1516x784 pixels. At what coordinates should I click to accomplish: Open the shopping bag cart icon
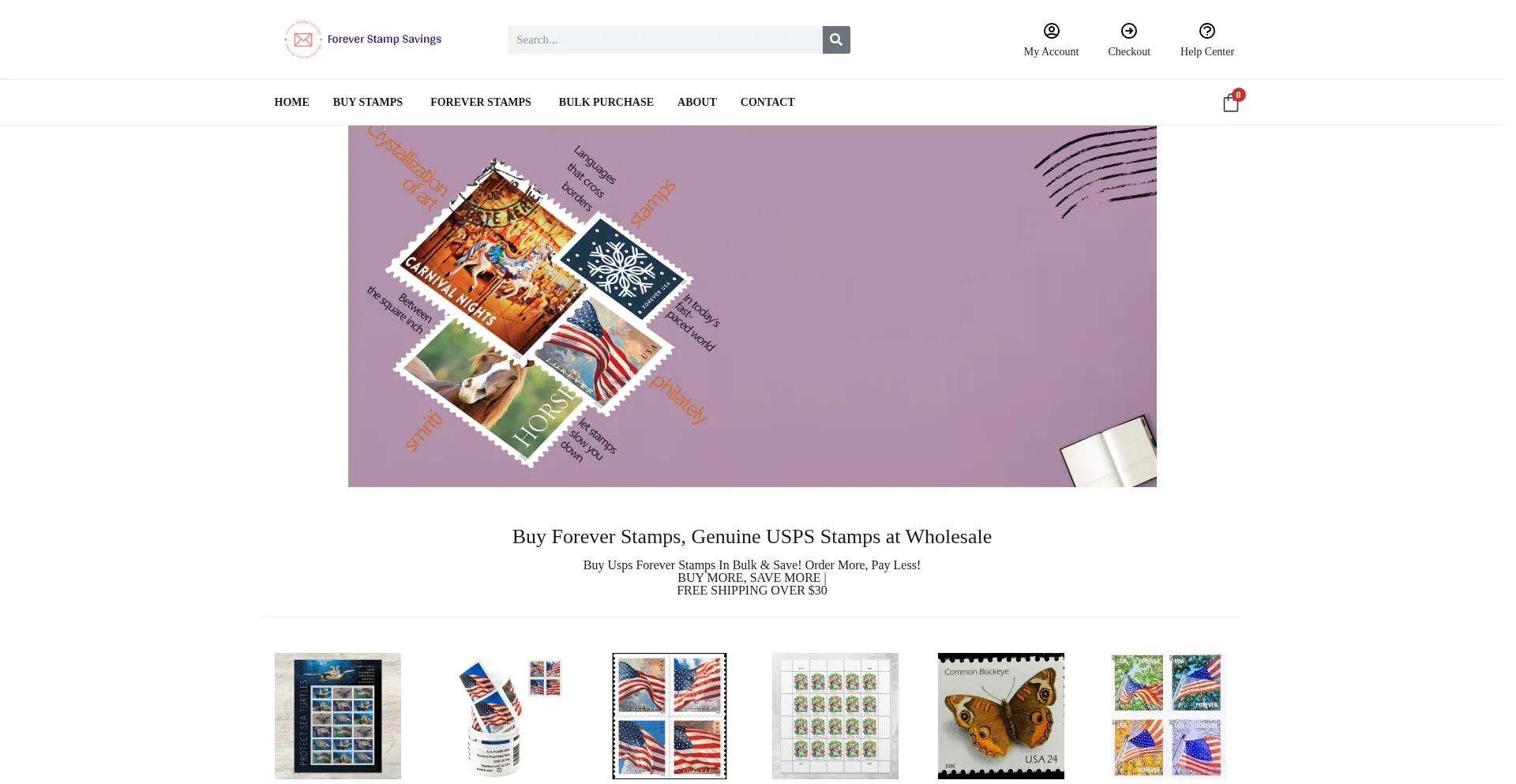[1230, 103]
